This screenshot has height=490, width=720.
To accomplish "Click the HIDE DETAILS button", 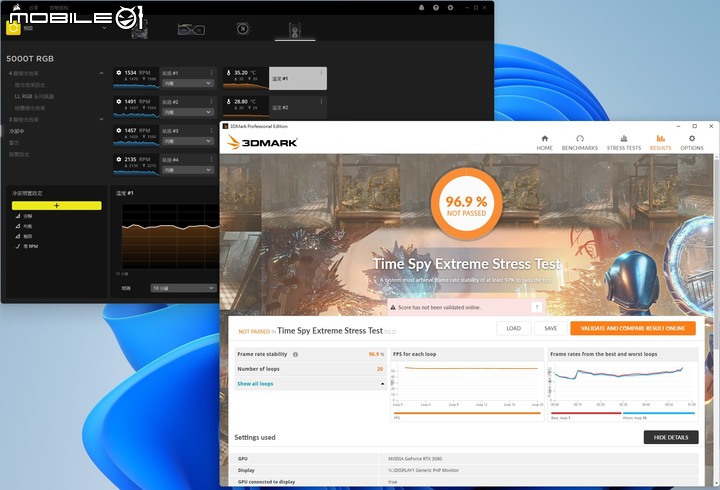I will point(671,437).
